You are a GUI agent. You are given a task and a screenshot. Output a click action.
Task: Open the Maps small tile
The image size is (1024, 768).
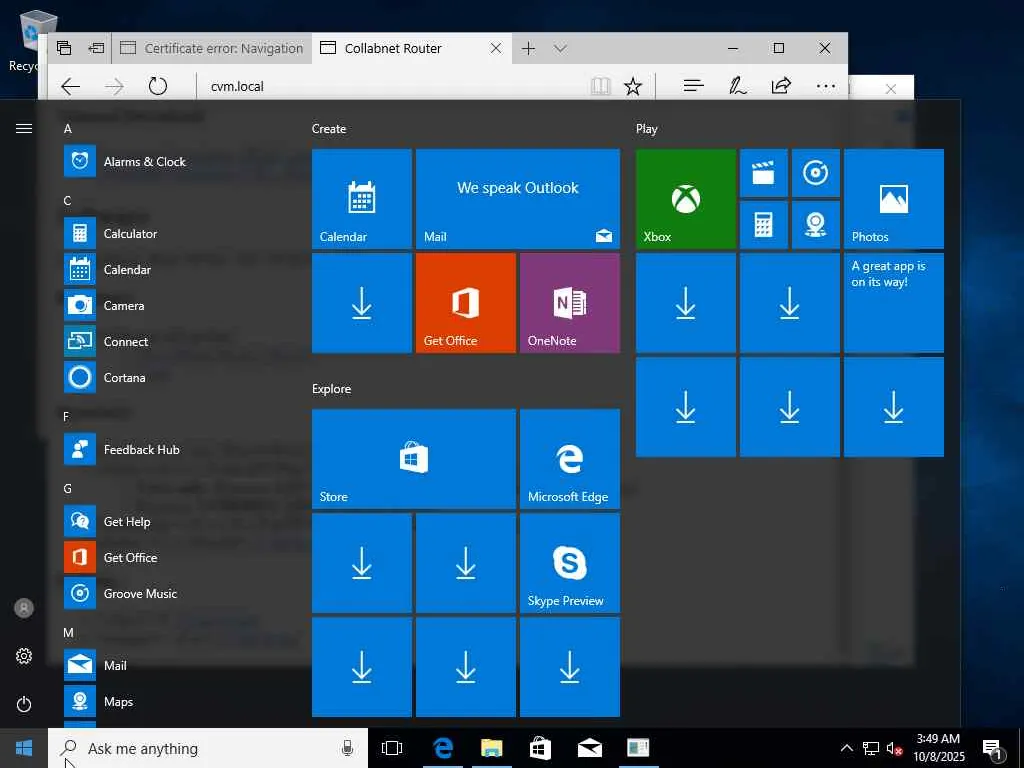pos(816,225)
